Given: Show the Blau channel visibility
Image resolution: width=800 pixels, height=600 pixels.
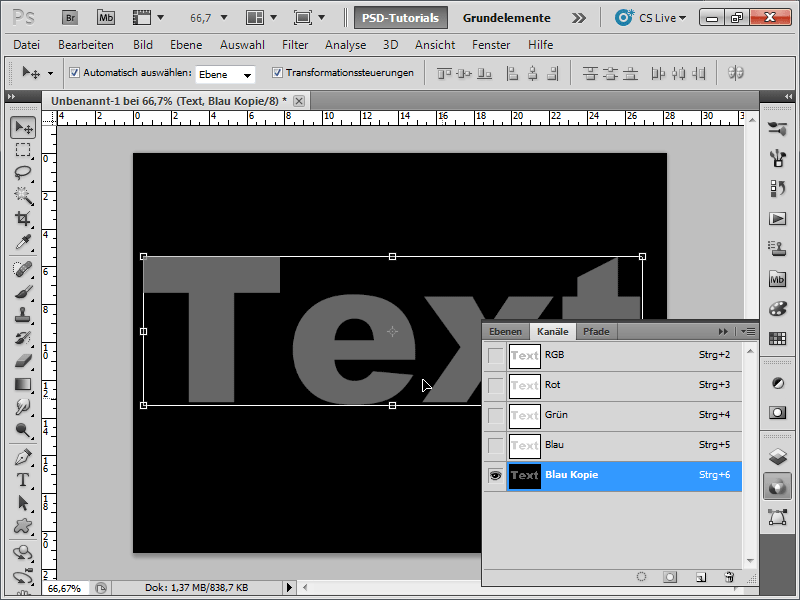Looking at the screenshot, I should point(495,446).
